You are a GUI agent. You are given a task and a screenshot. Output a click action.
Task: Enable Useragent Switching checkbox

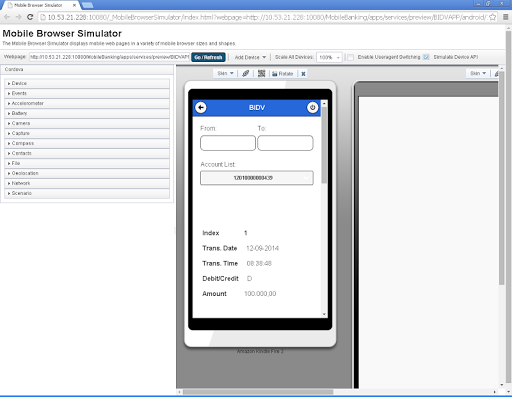coord(350,57)
